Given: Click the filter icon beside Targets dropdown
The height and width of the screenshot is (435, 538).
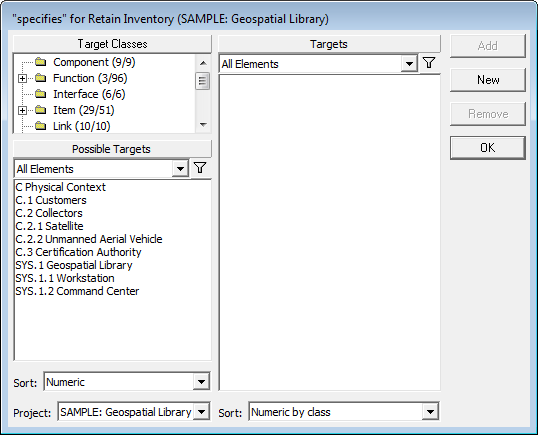Looking at the screenshot, I should pos(429,63).
